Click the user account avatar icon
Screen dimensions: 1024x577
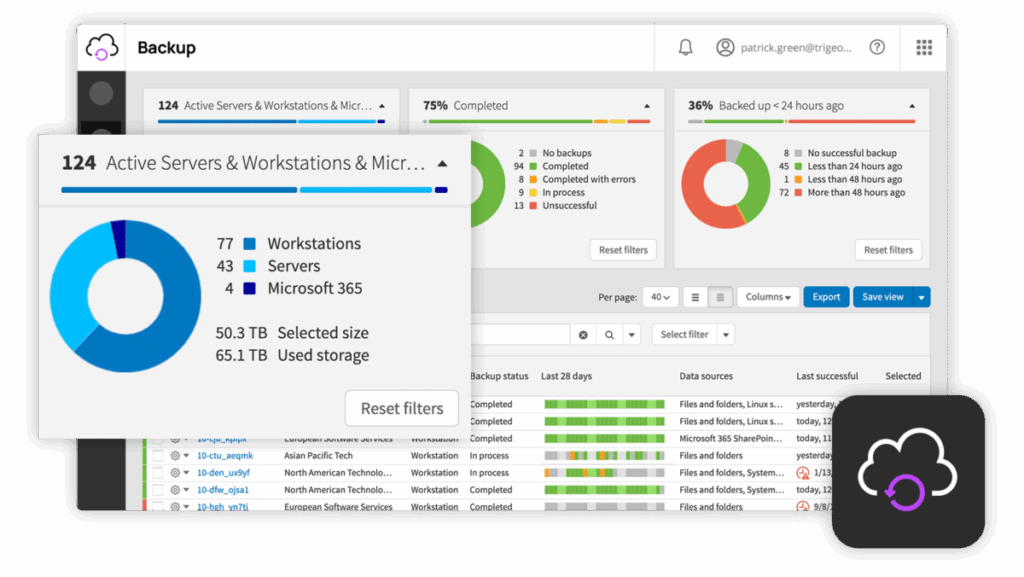(725, 47)
